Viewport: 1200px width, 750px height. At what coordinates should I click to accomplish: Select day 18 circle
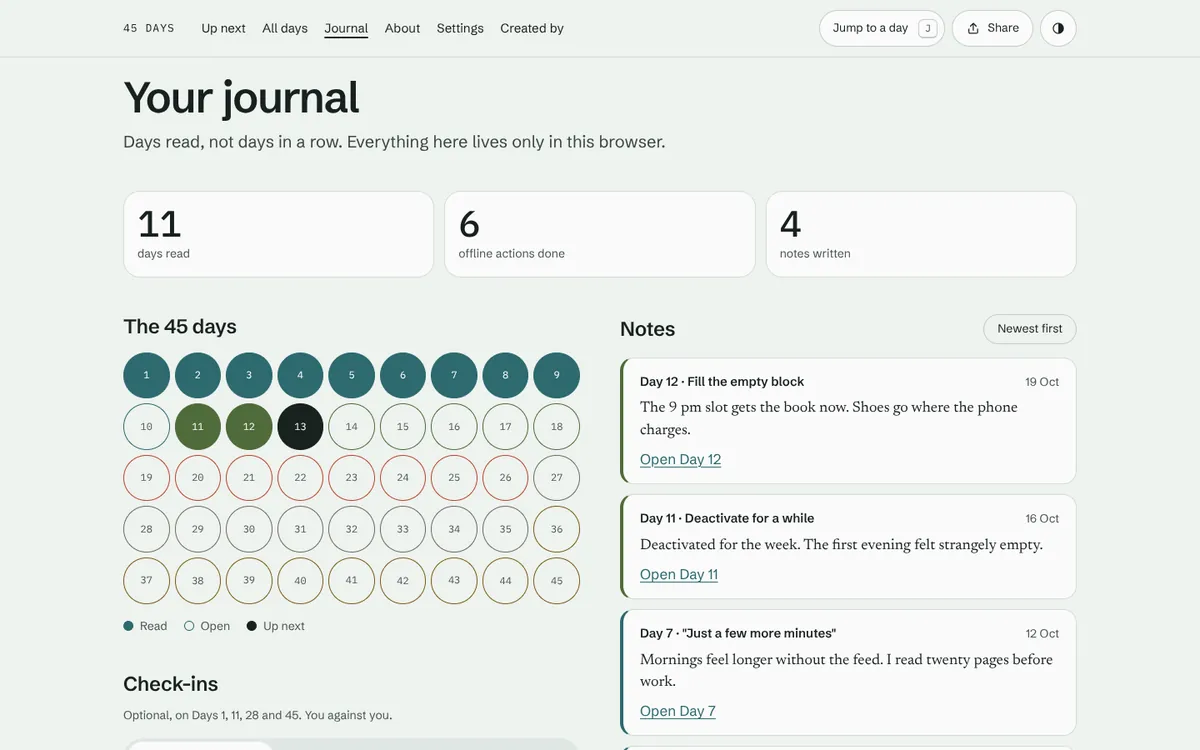(557, 427)
